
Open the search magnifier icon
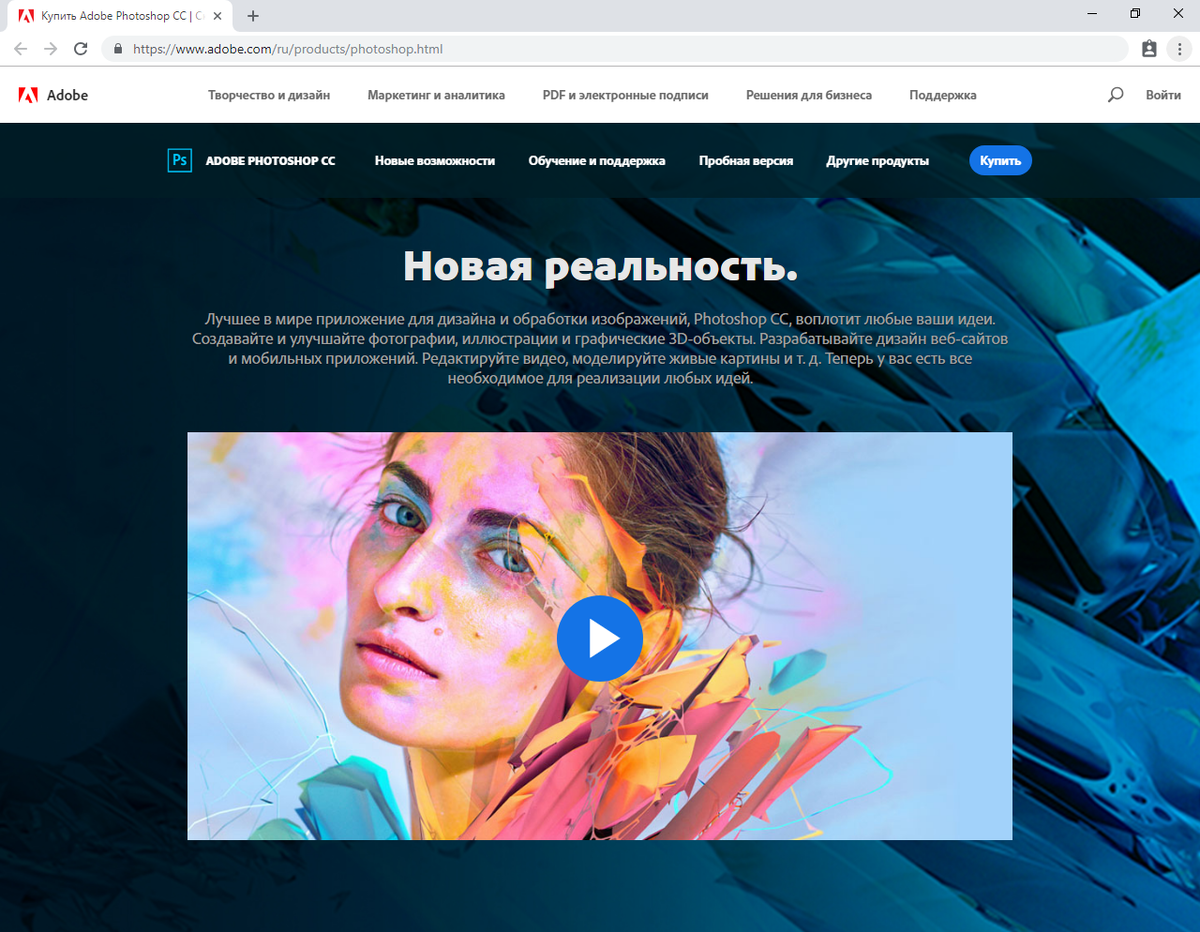(x=1116, y=95)
